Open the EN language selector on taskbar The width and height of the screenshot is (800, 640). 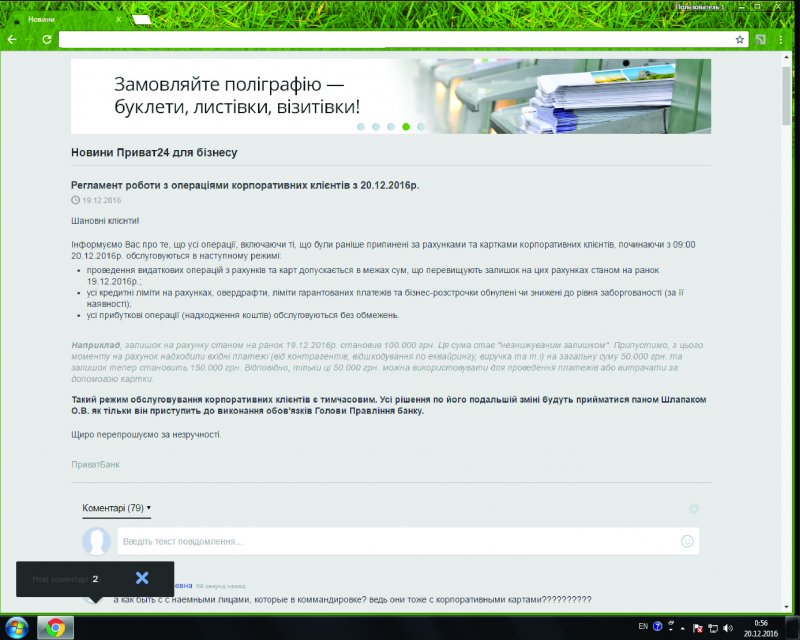click(x=643, y=627)
